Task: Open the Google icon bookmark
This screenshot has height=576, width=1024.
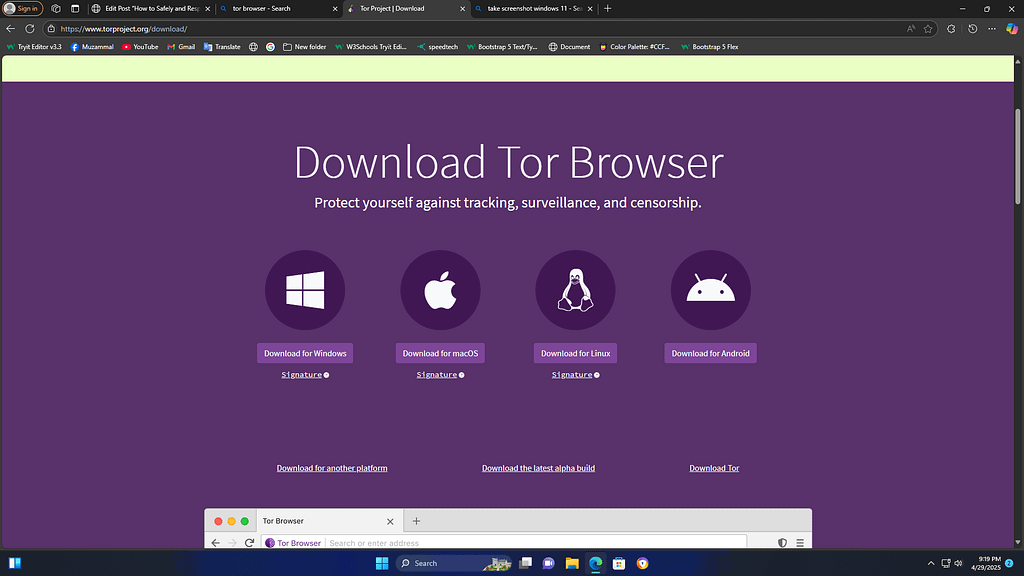Action: [270, 47]
